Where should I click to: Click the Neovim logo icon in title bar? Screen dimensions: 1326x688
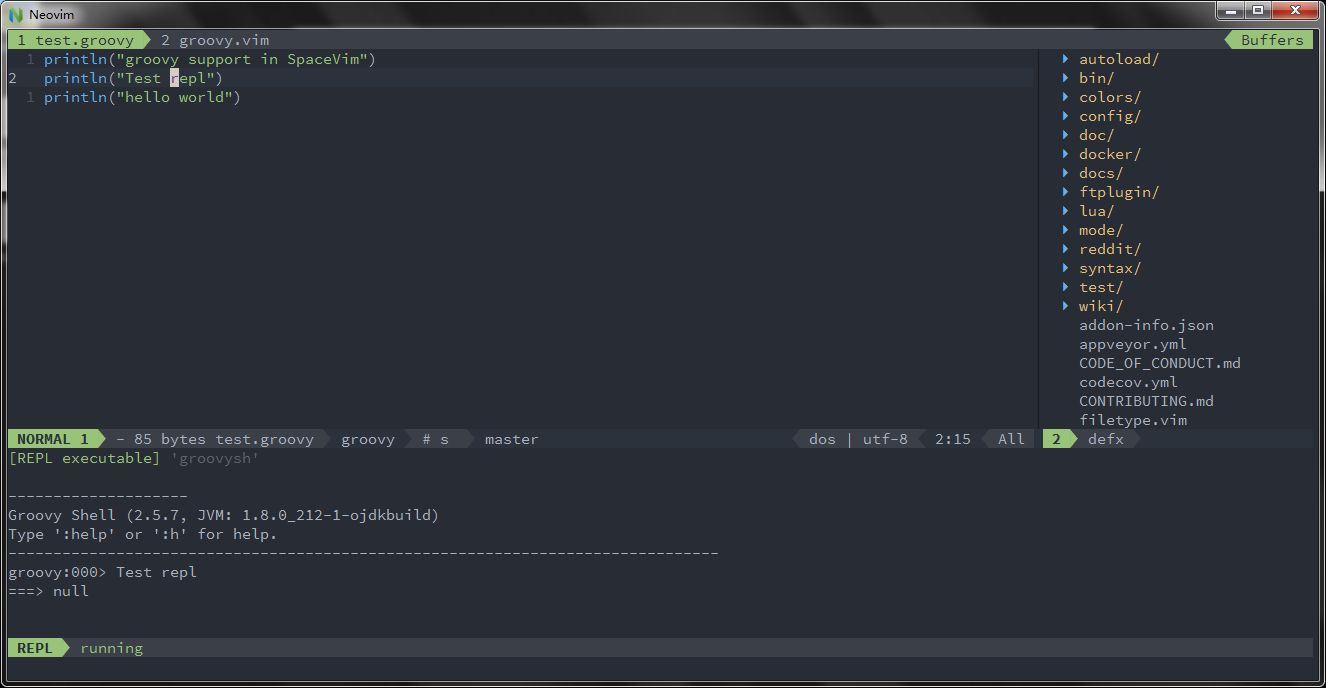[16, 14]
